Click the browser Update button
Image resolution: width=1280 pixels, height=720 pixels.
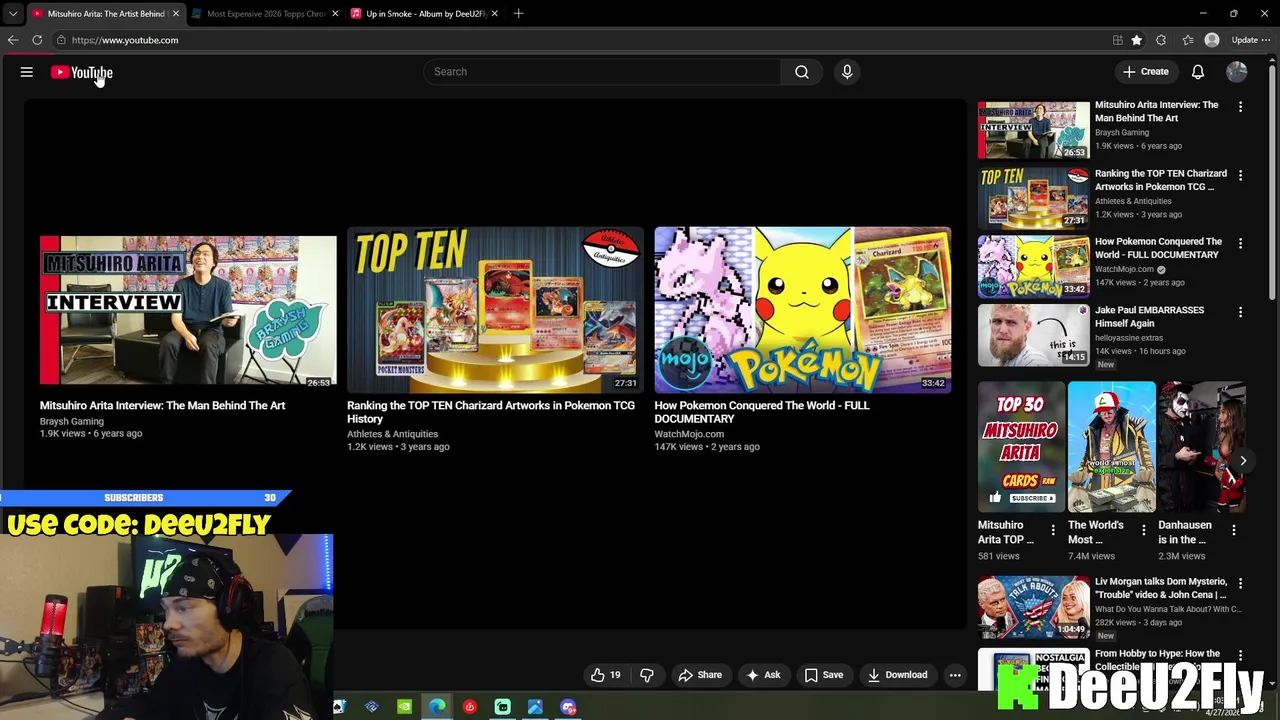[x=1244, y=40]
